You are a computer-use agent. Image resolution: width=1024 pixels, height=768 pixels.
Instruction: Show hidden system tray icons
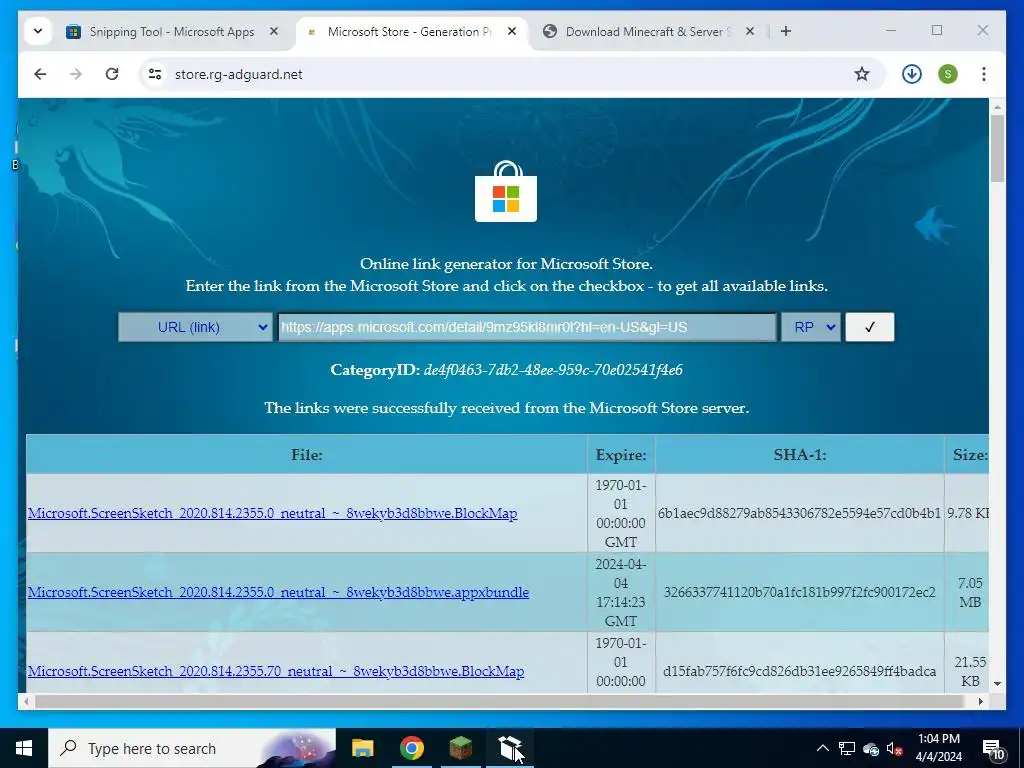pyautogui.click(x=823, y=748)
